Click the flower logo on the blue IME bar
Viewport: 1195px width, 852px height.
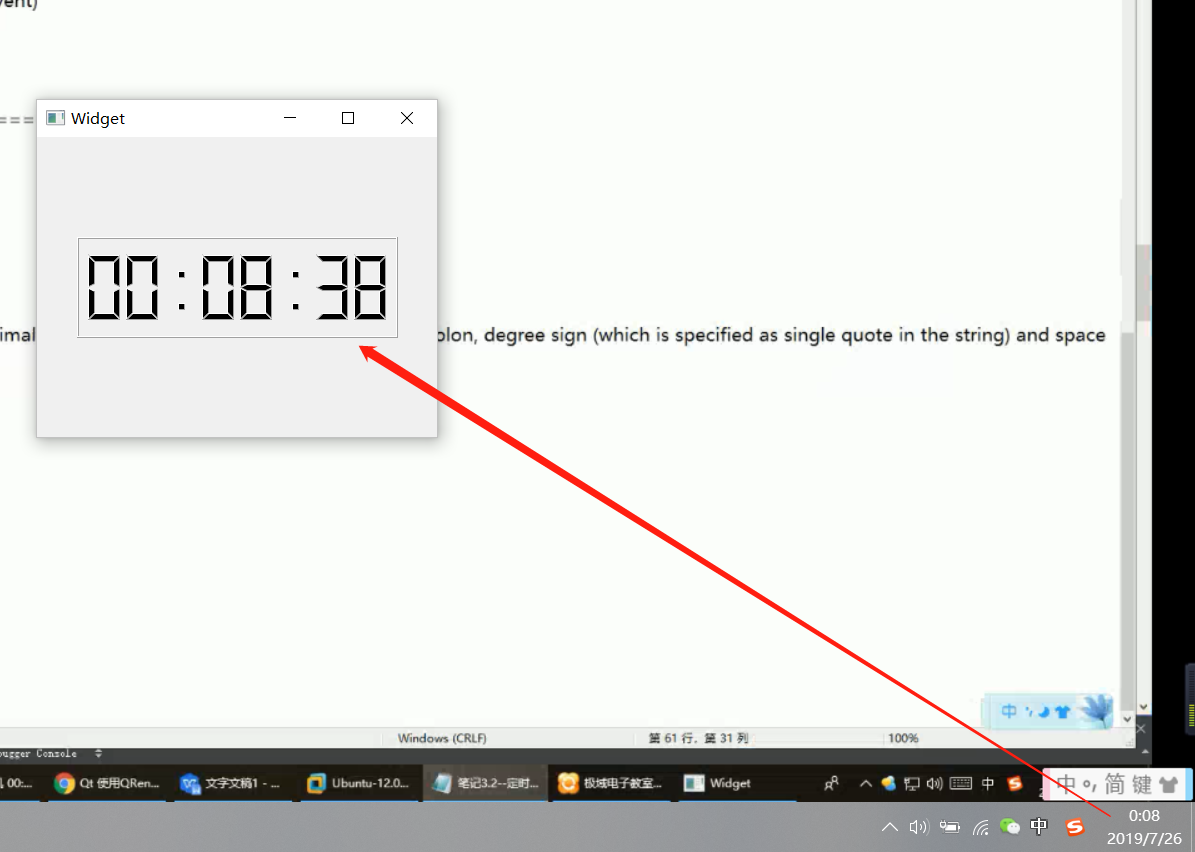point(1096,710)
